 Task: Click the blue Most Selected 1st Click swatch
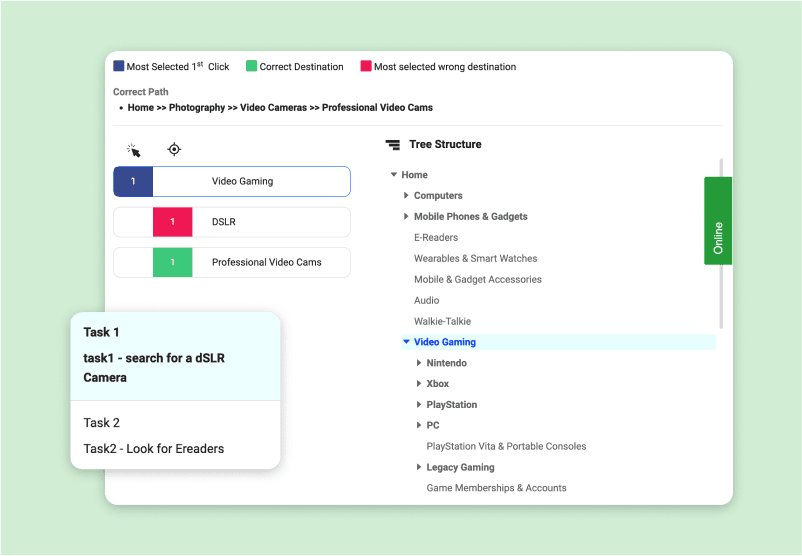[x=119, y=67]
